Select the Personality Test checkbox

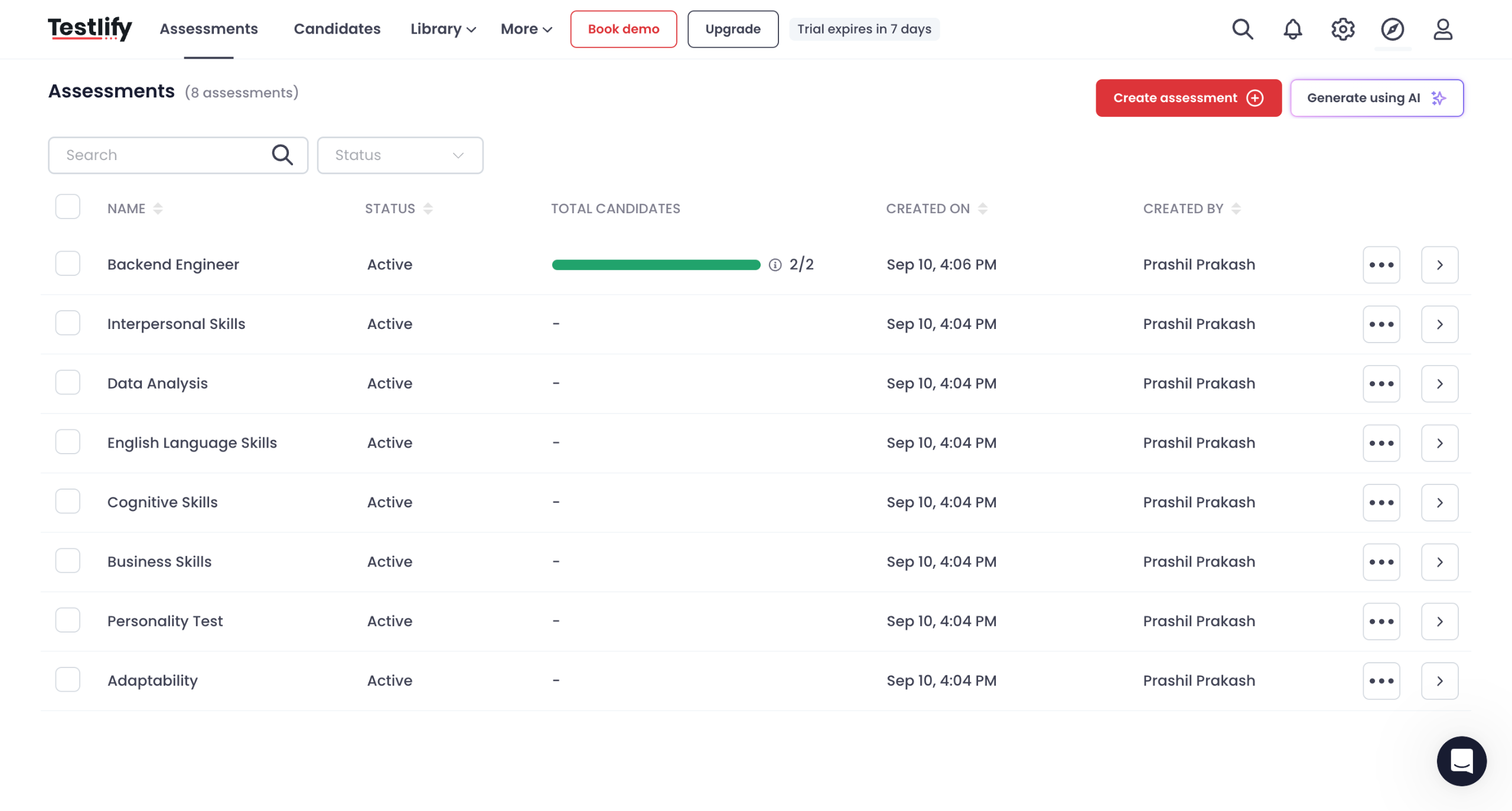pyautogui.click(x=67, y=621)
